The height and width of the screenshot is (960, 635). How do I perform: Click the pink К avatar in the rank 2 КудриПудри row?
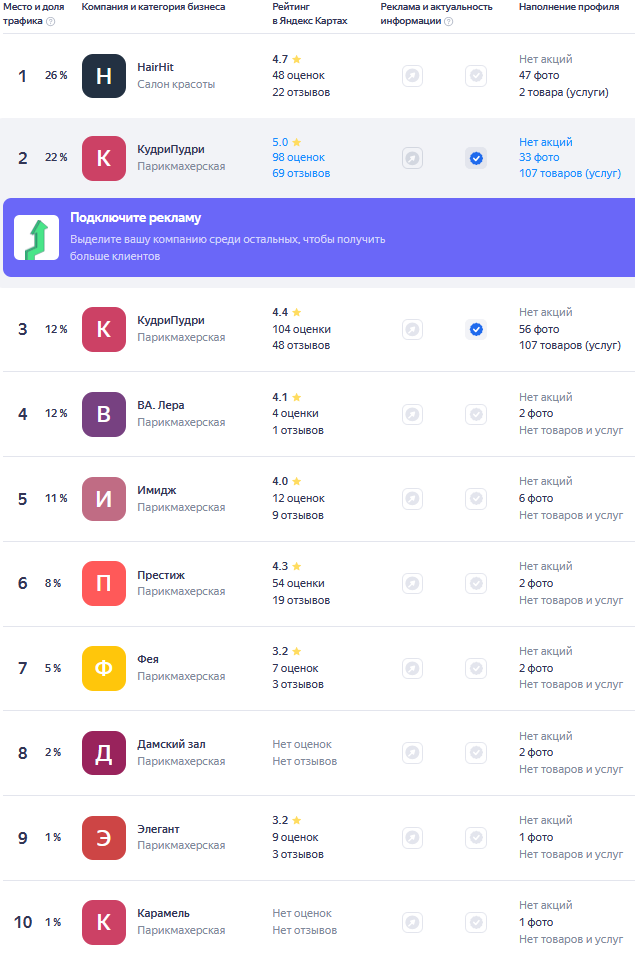pos(103,158)
